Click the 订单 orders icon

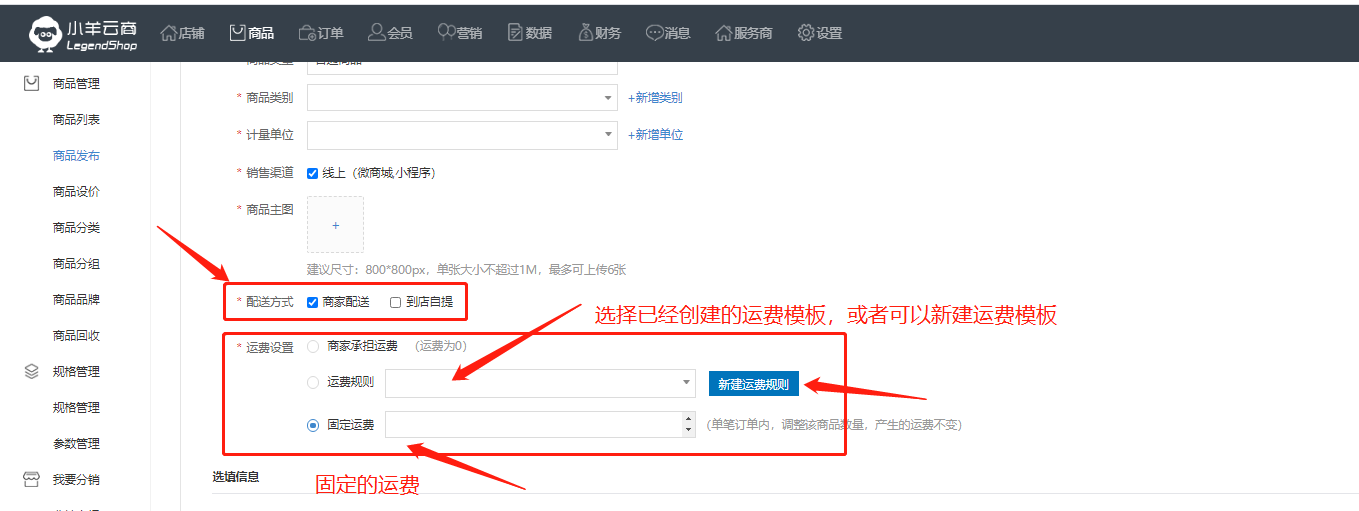(307, 33)
